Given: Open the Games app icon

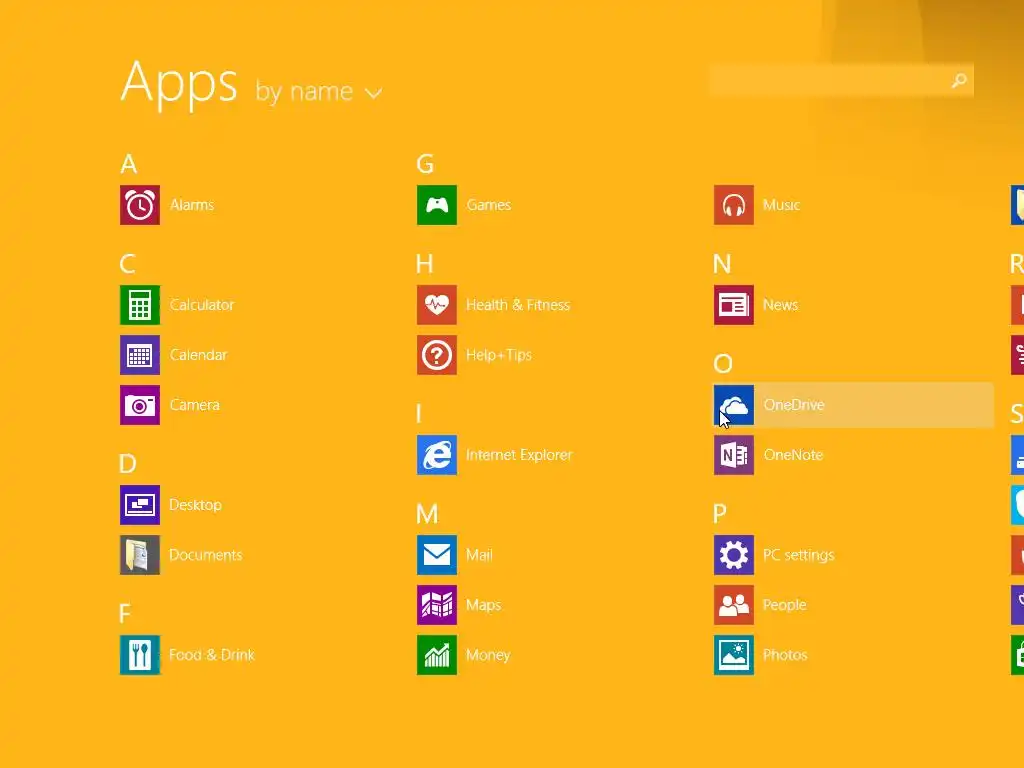Looking at the screenshot, I should pos(437,205).
